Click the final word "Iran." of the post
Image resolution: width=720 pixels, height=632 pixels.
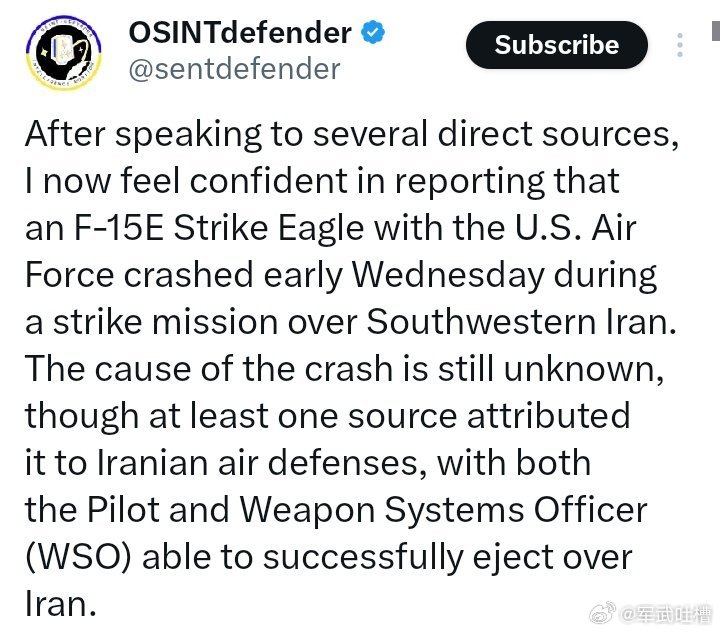[x=61, y=604]
